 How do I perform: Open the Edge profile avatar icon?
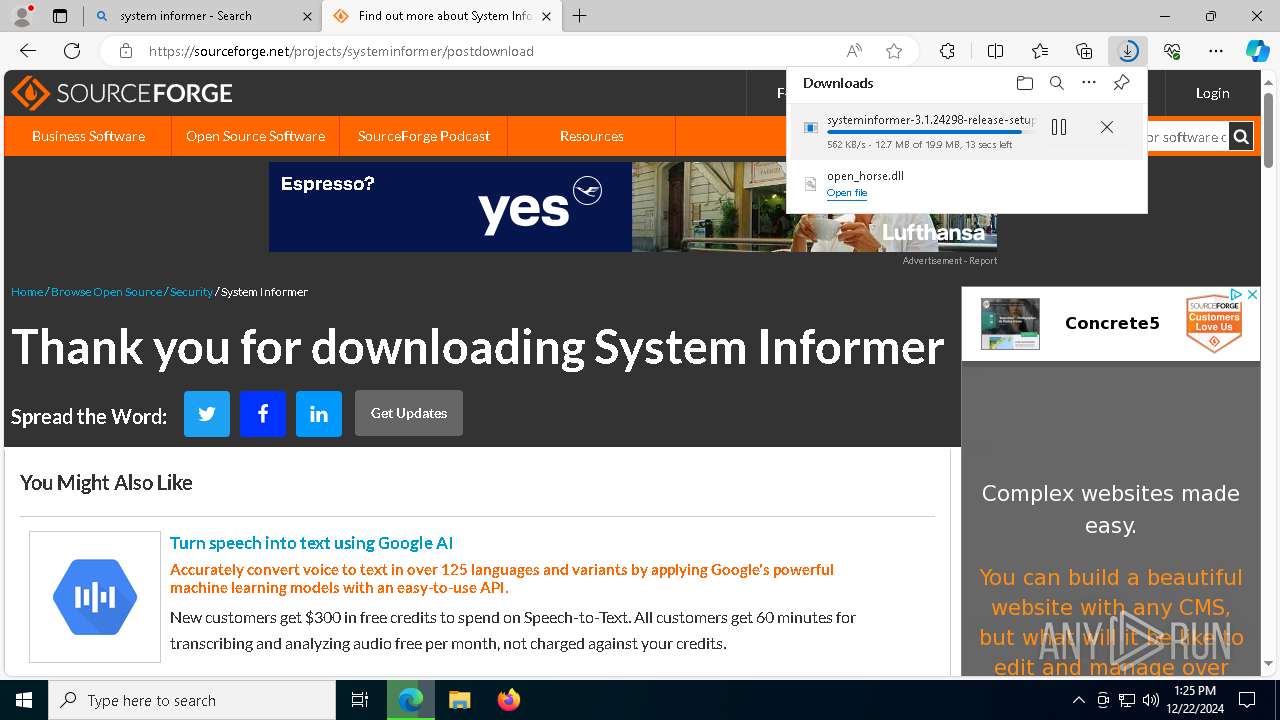tap(22, 16)
